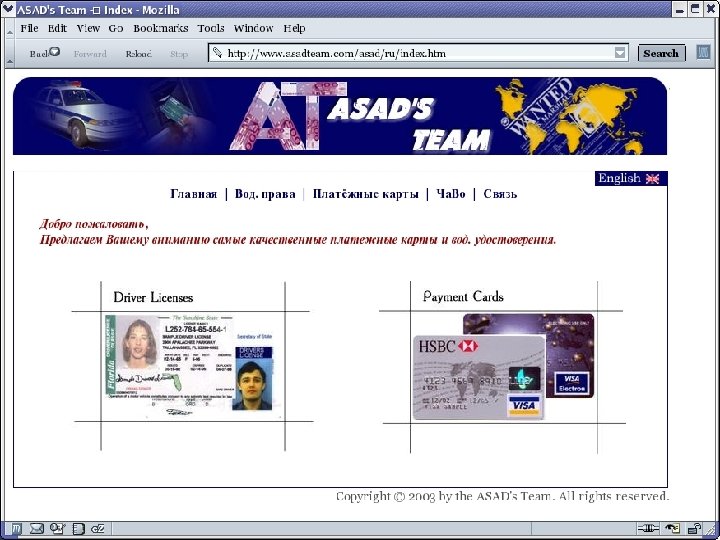Open the IRC Chat icon in status bar
Screen dimensions: 720x540
pos(98,529)
